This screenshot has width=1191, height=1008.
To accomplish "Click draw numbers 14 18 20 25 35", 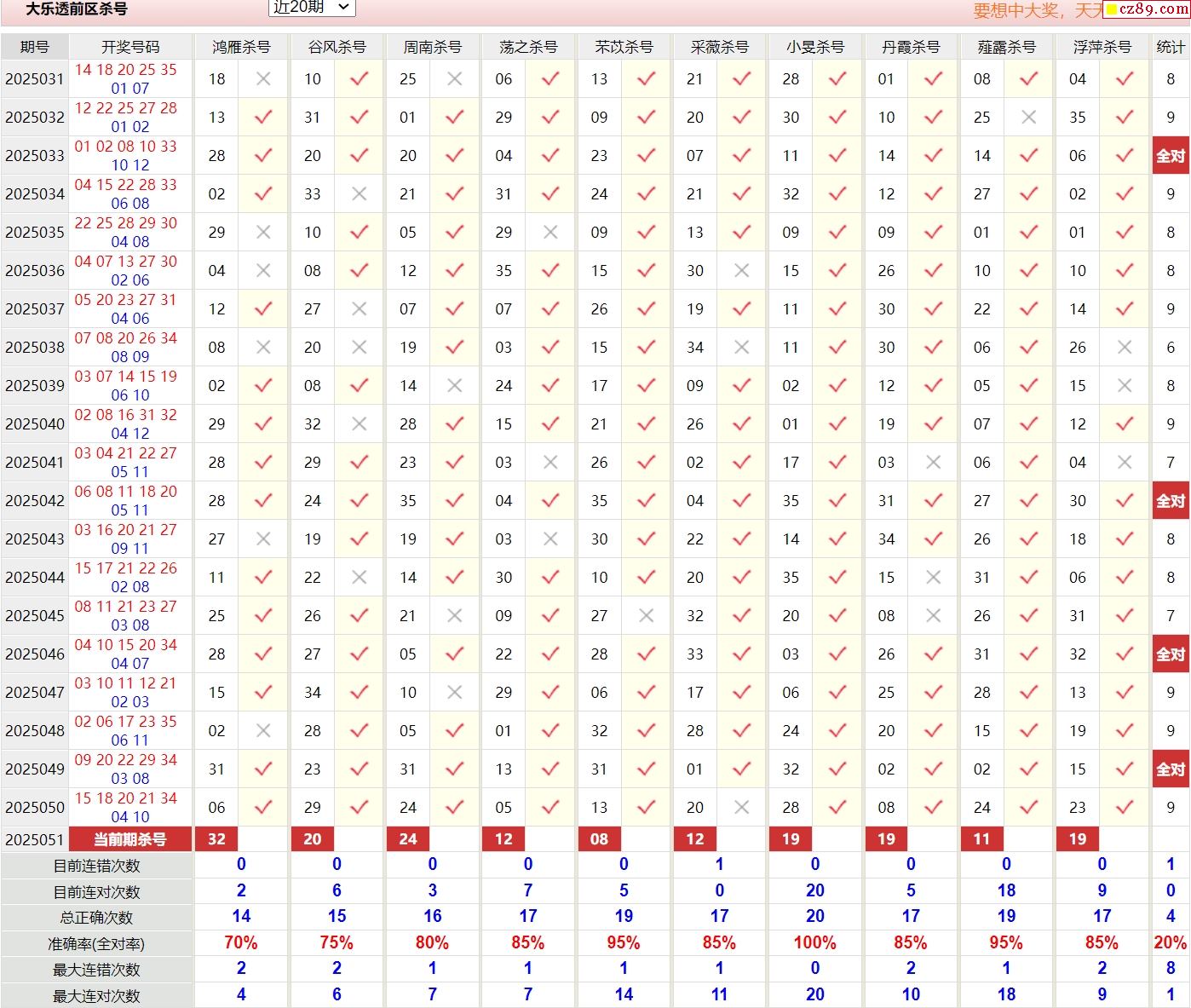I will pos(125,70).
